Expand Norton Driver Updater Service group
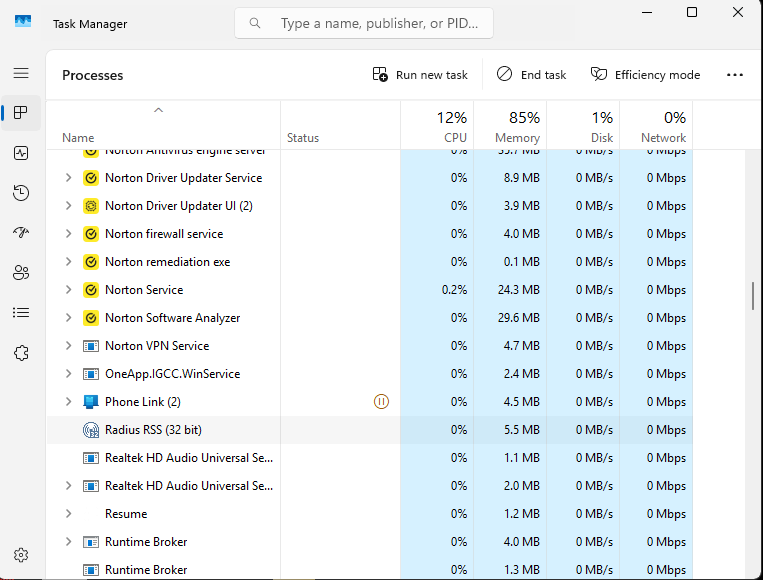The width and height of the screenshot is (763, 580). 69,178
